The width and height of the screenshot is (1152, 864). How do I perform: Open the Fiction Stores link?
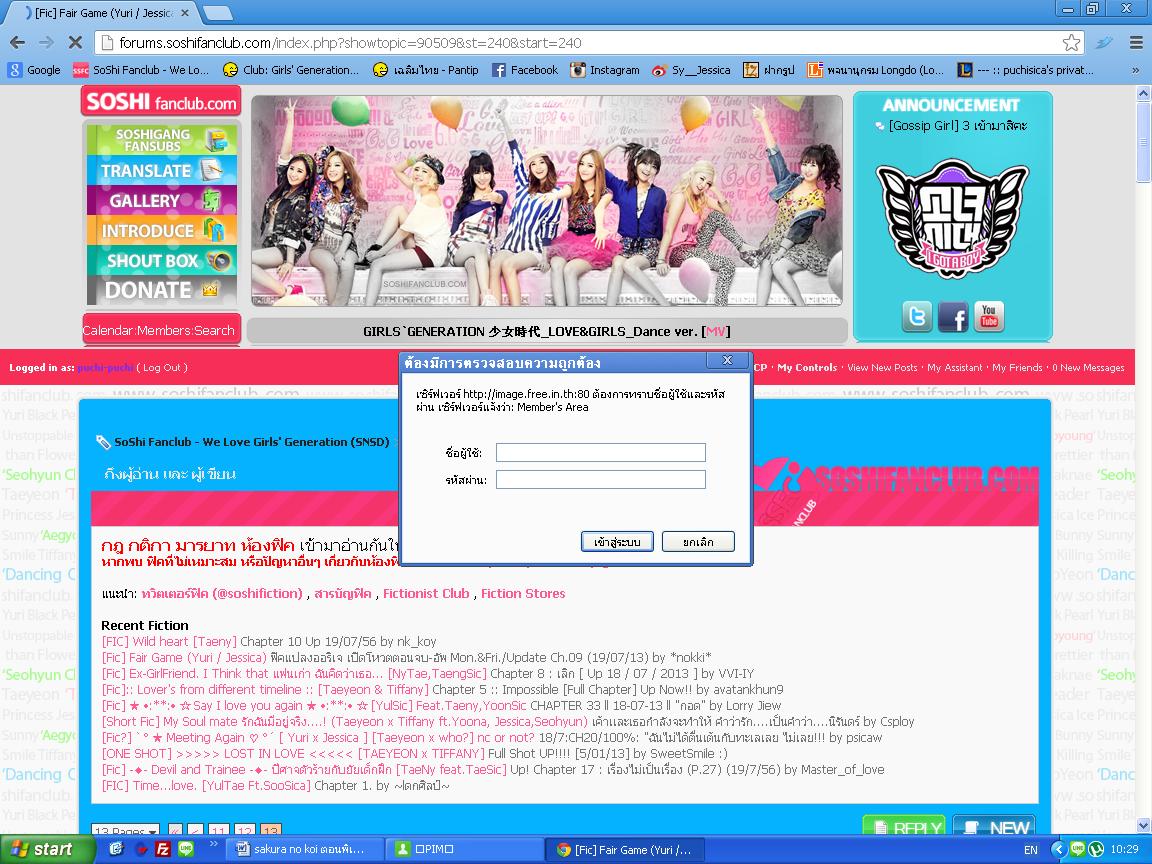click(x=523, y=594)
